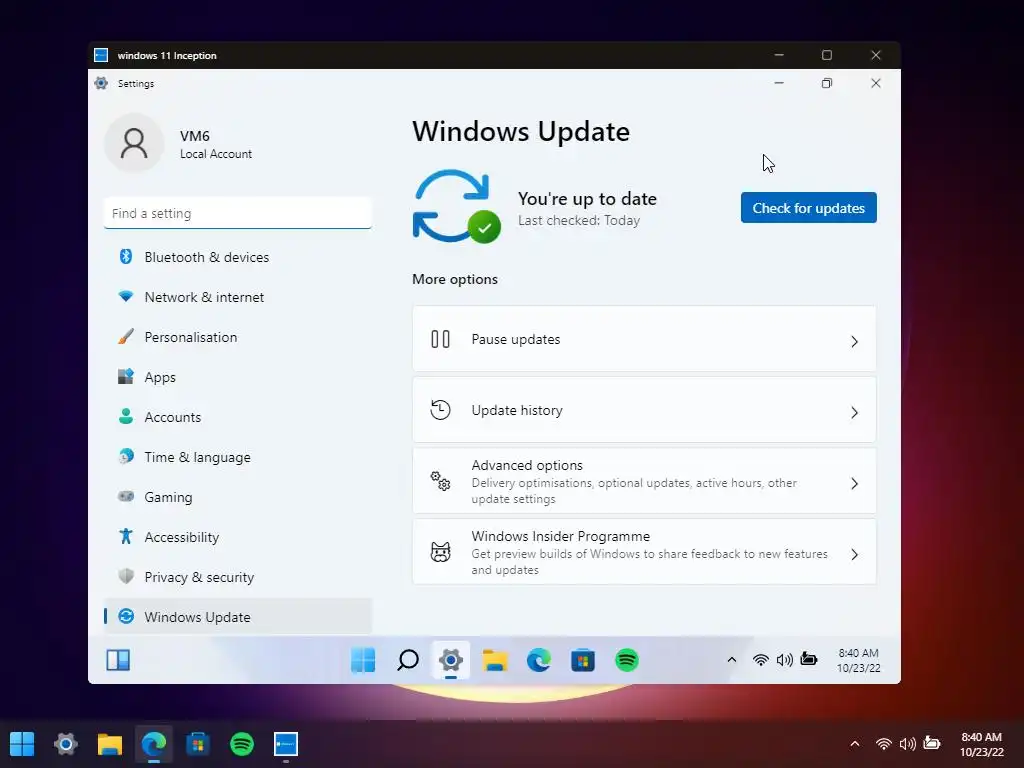Expand the Advanced options chevron
The width and height of the screenshot is (1024, 768).
(854, 483)
